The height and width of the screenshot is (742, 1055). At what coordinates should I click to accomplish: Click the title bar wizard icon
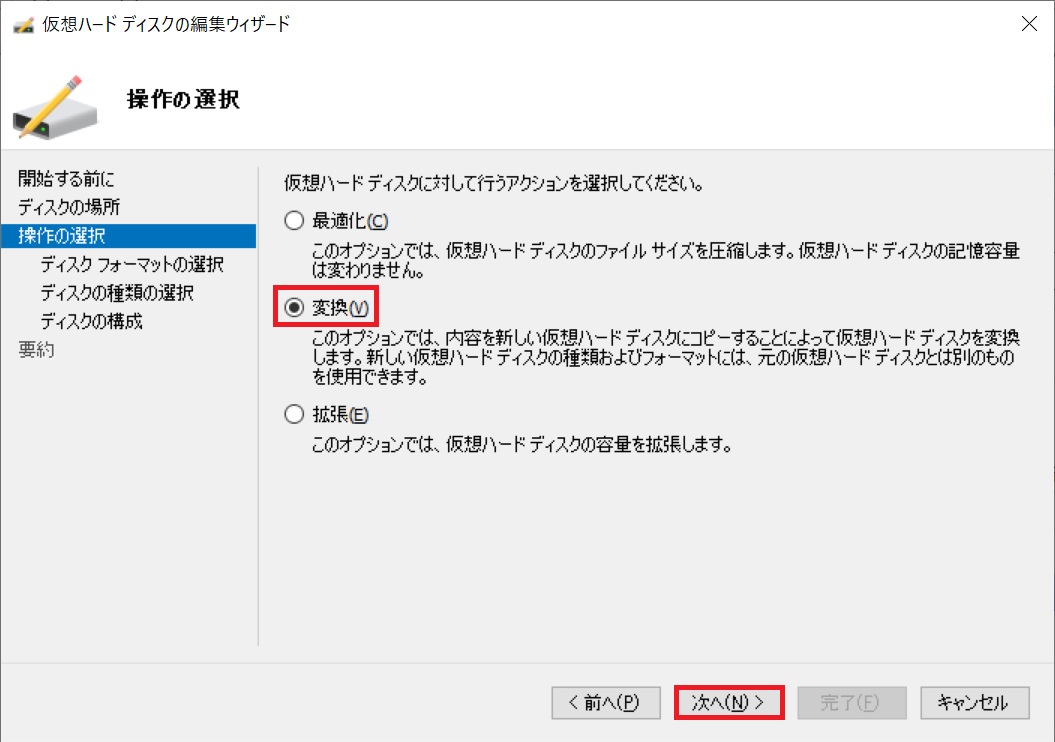(x=24, y=25)
